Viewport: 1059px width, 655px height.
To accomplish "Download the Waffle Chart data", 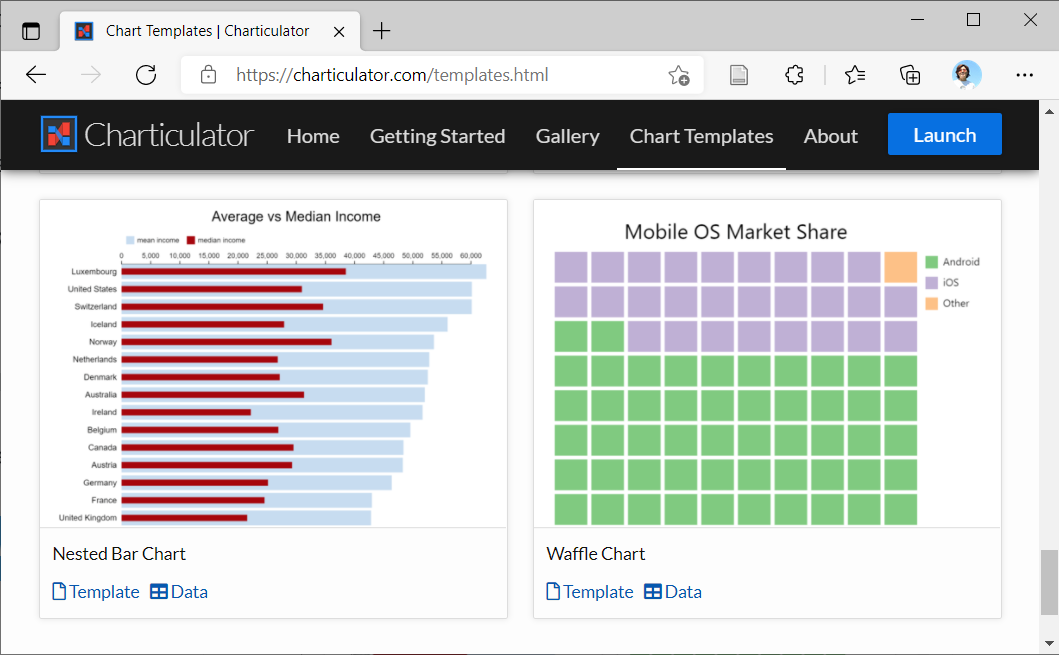I will (x=673, y=592).
